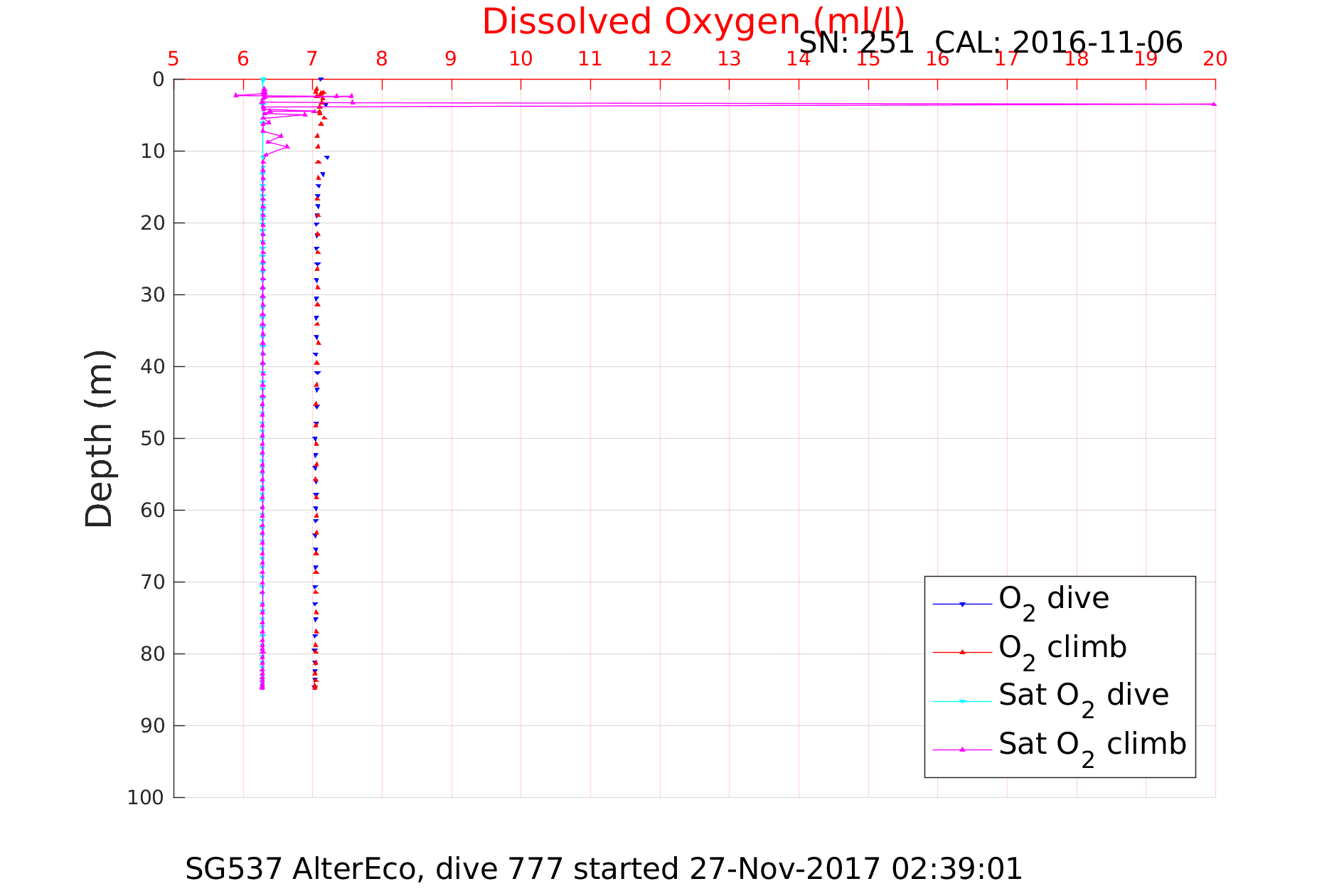1344x896 pixels.
Task: Click the x-axis tick label 5
Action: point(174,59)
